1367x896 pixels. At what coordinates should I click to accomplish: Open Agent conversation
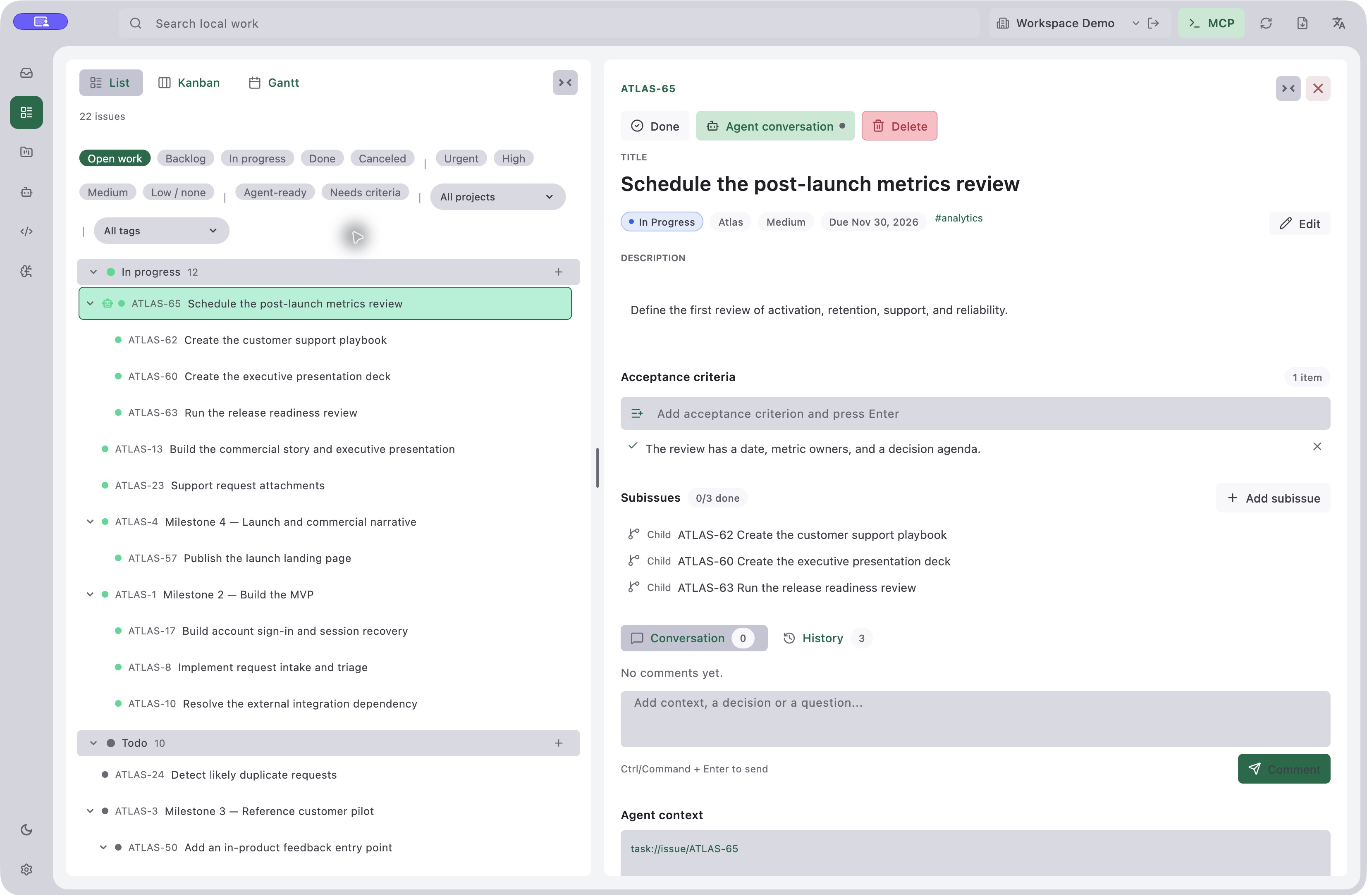775,126
